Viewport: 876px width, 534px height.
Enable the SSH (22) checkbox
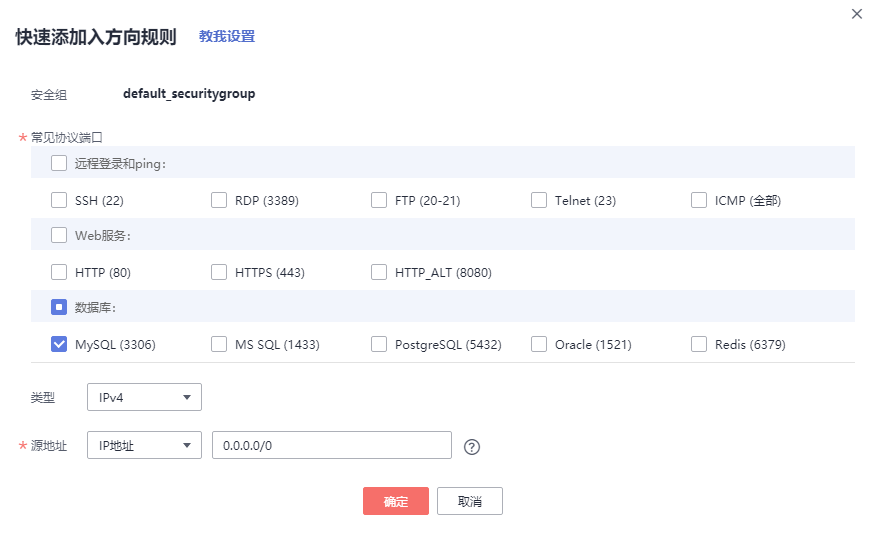(x=59, y=200)
